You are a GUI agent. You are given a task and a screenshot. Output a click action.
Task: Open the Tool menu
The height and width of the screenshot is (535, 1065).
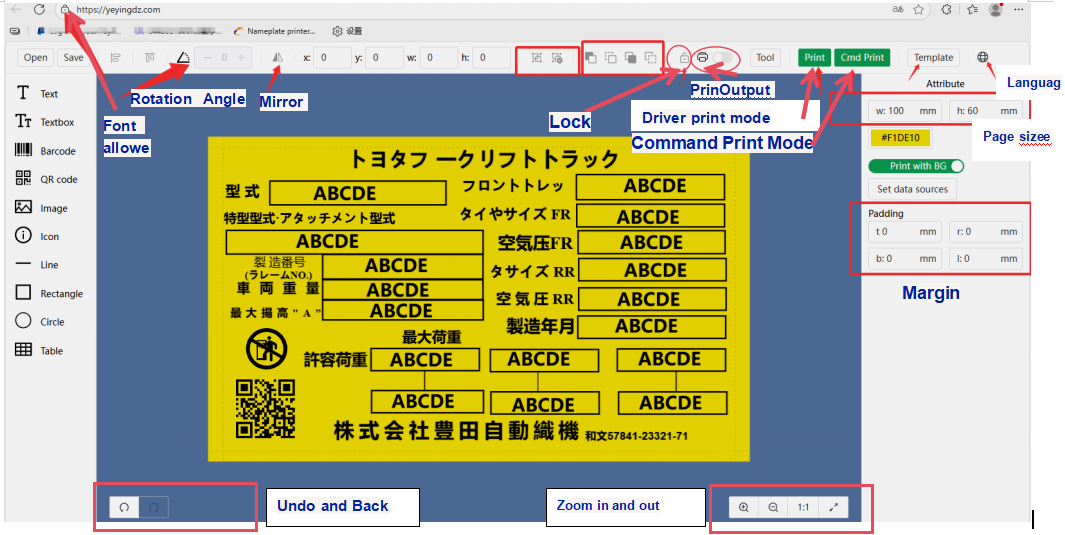tap(765, 58)
